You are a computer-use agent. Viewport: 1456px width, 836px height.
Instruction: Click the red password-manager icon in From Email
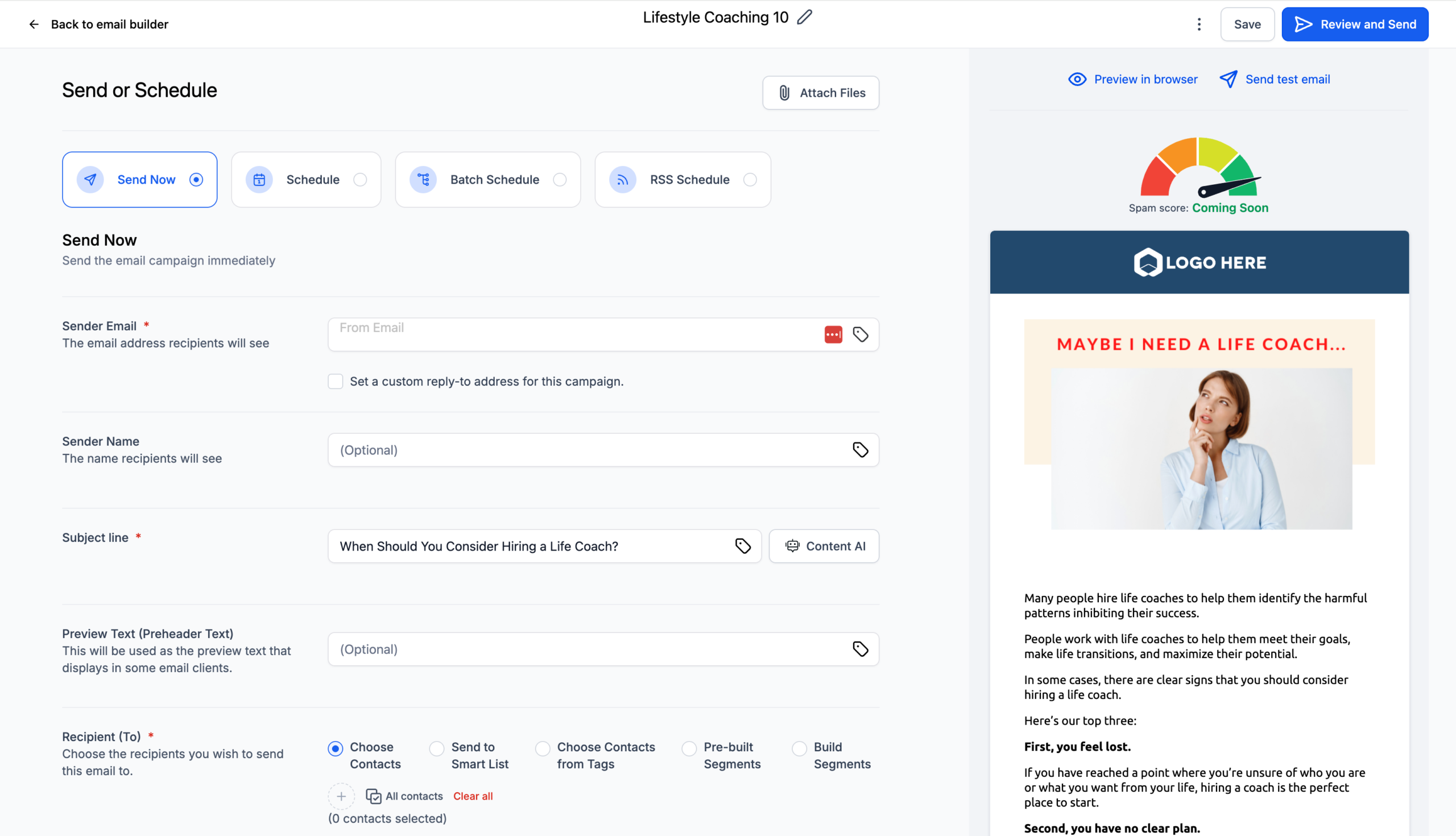pos(833,335)
